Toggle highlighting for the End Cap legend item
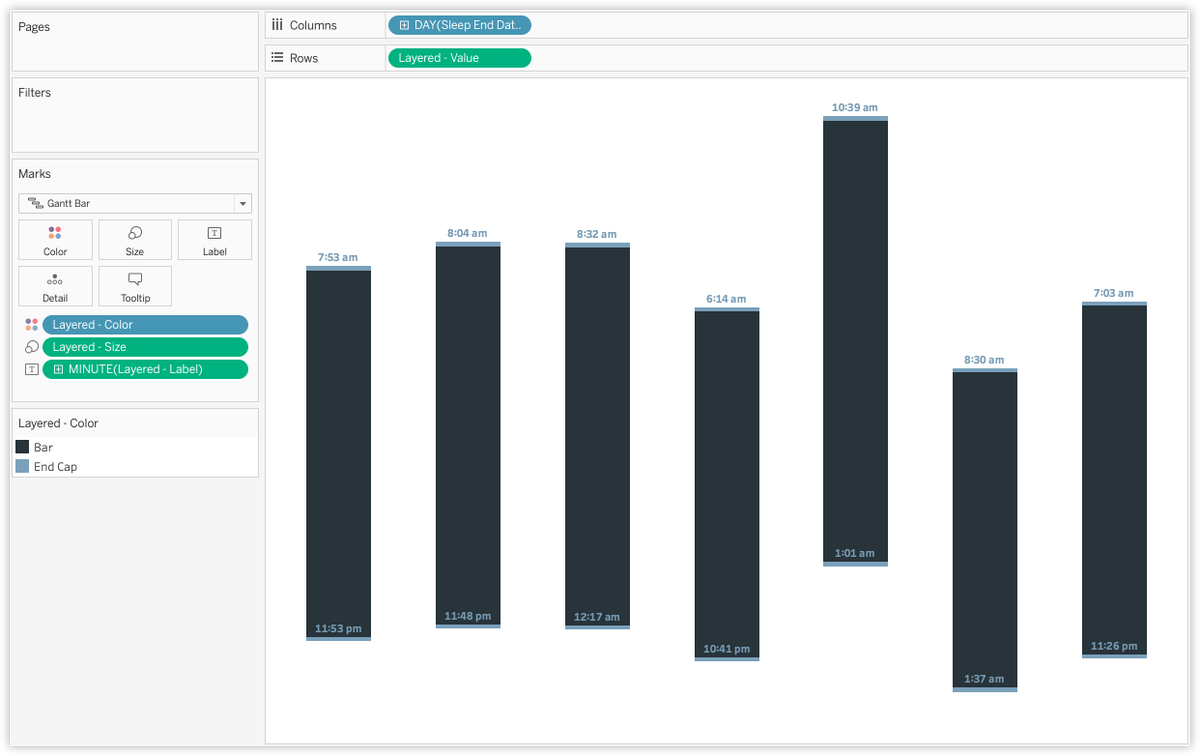 point(23,466)
